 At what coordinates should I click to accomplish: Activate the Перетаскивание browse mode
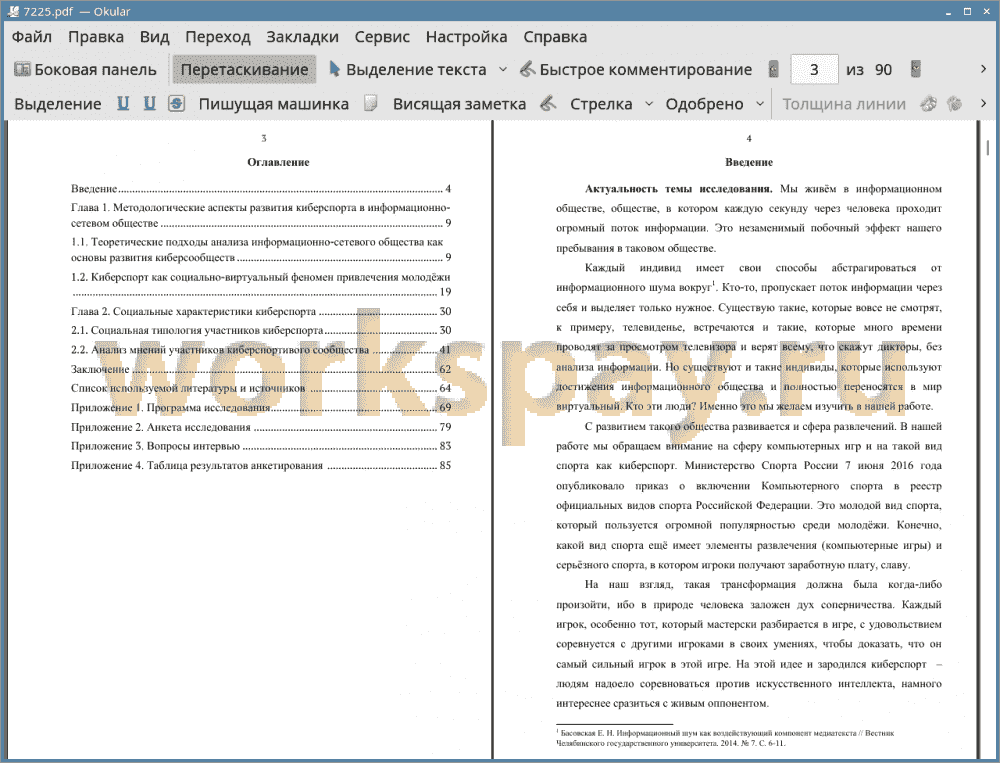[x=244, y=70]
